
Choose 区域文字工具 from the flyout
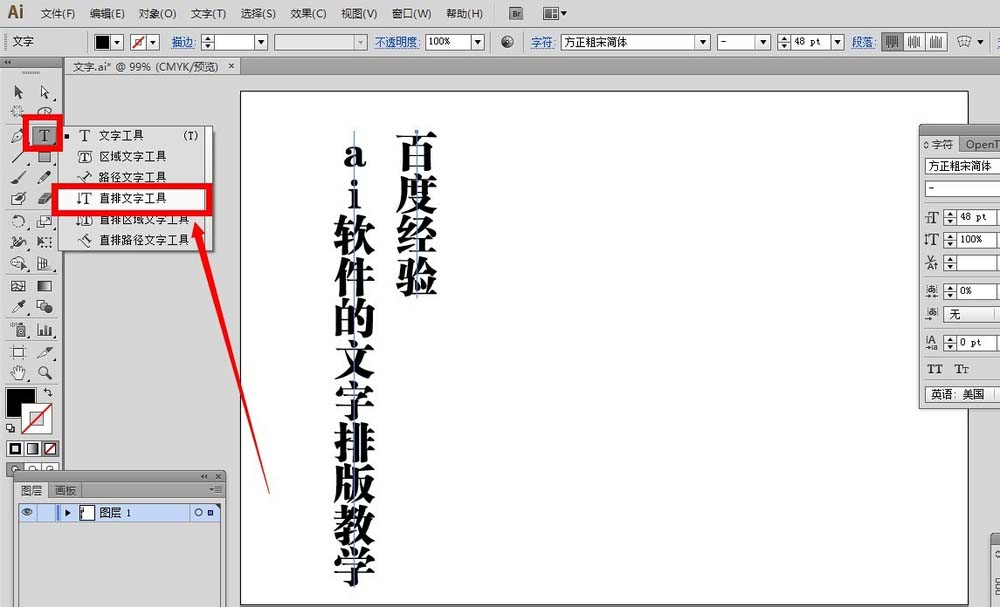133,156
